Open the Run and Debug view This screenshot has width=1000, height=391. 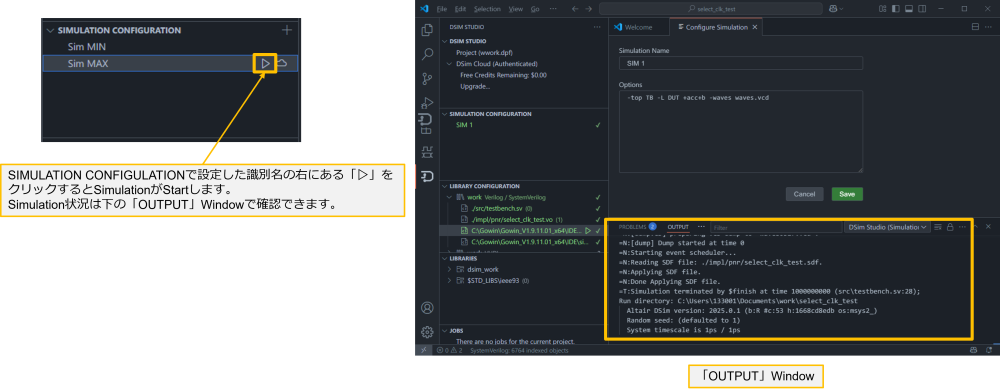pos(428,102)
